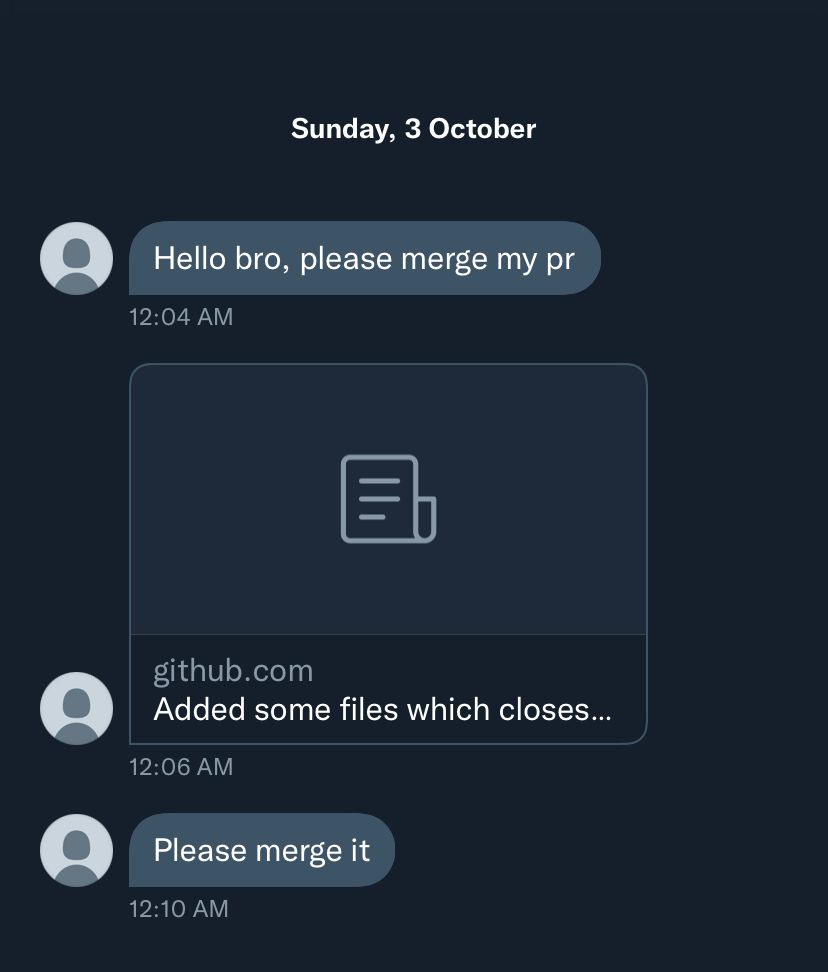
Task: Click the document placeholder icon in link card
Action: tap(389, 499)
